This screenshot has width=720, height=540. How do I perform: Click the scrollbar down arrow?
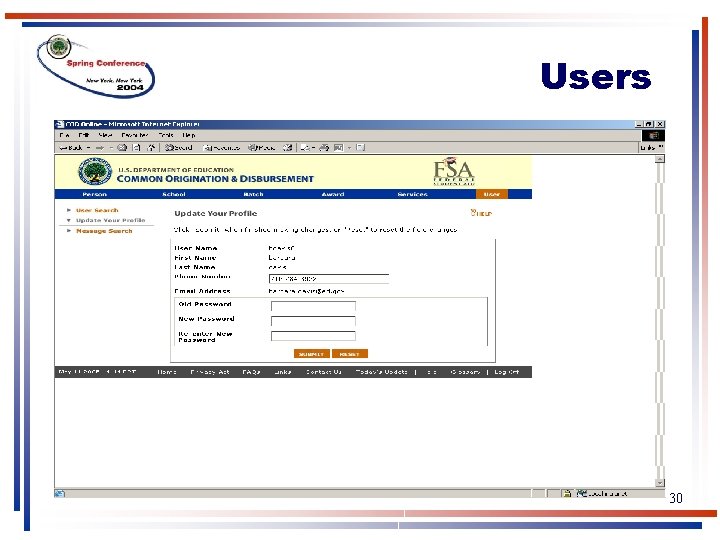pos(660,483)
